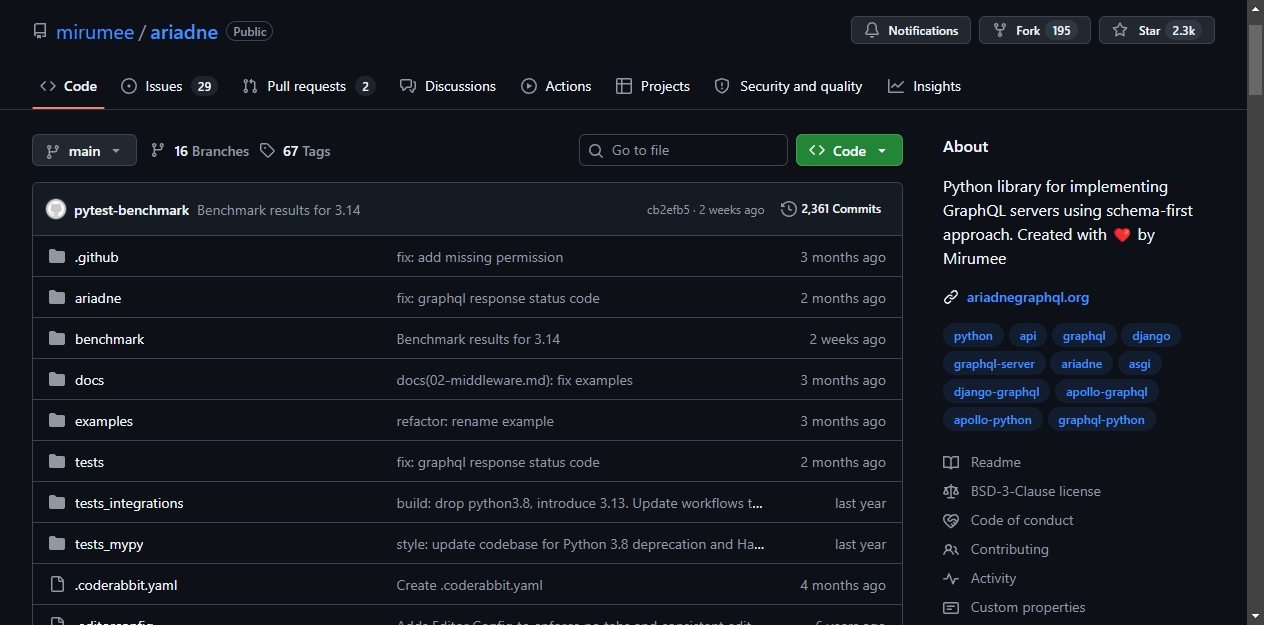Open the Issues tab
1264x625 pixels.
(169, 86)
